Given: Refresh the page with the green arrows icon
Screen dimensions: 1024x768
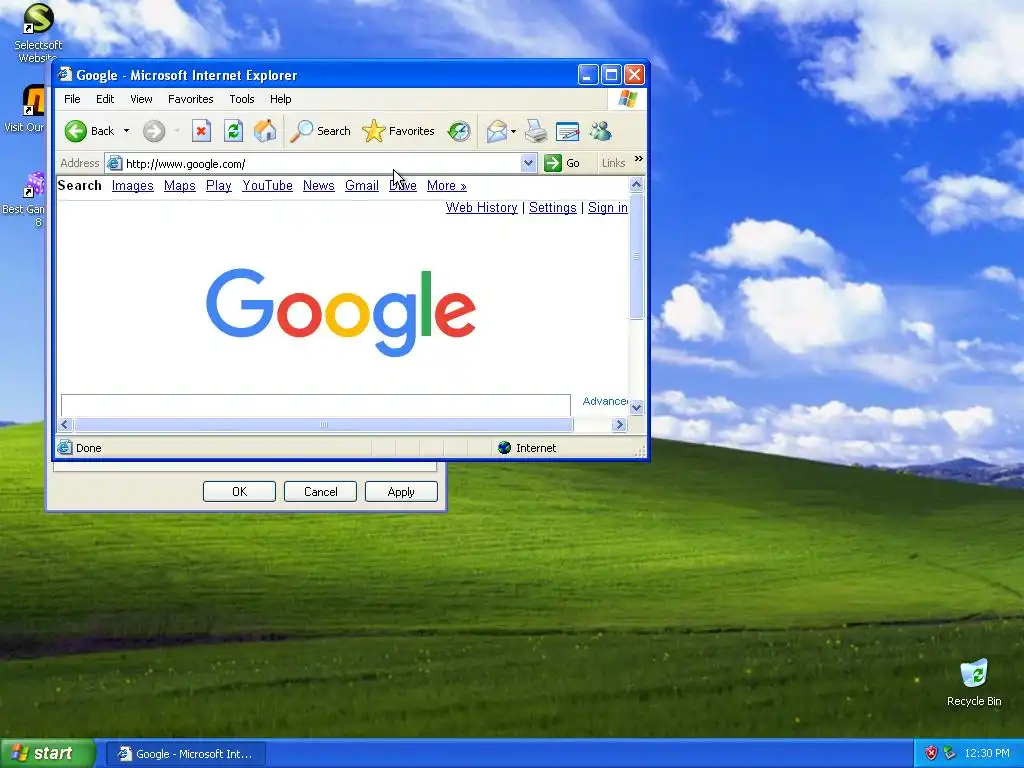Looking at the screenshot, I should tap(233, 131).
